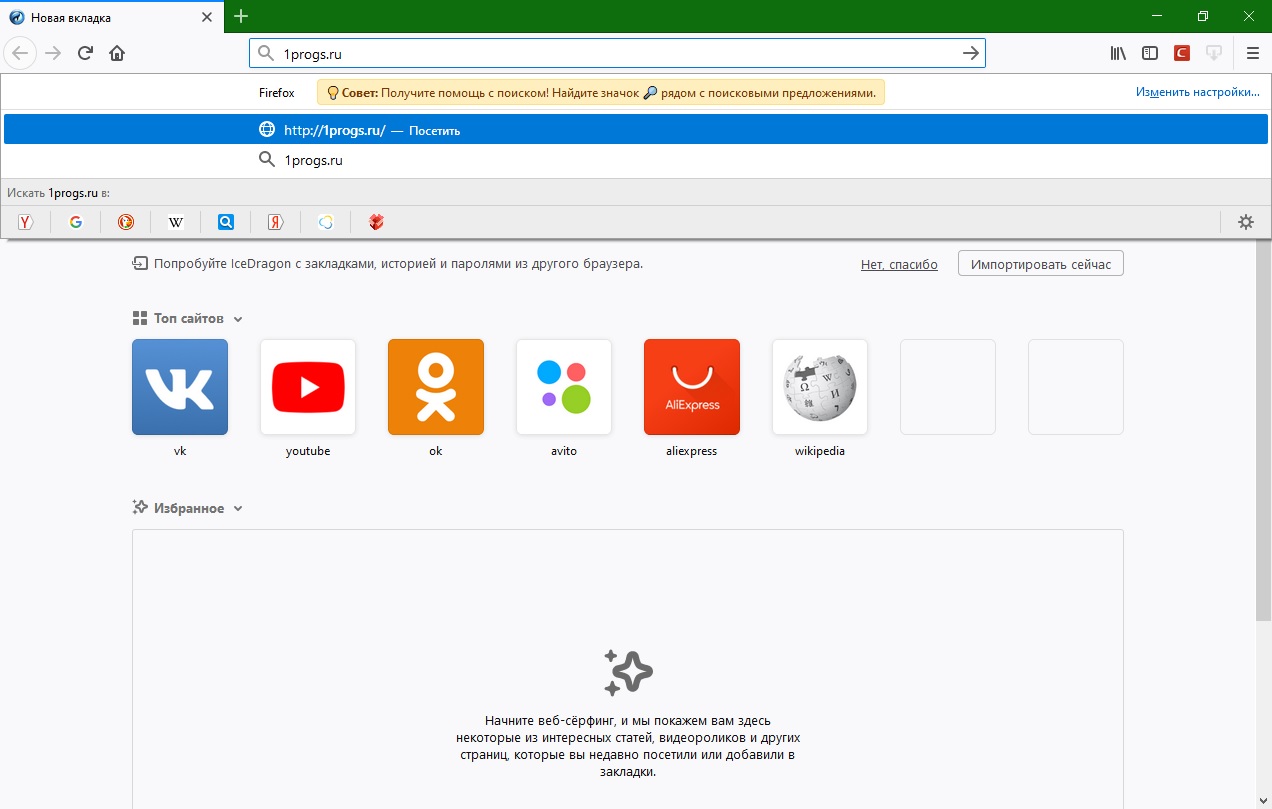The width and height of the screenshot is (1272, 809).
Task: Search with the Google engine icon
Action: point(76,222)
